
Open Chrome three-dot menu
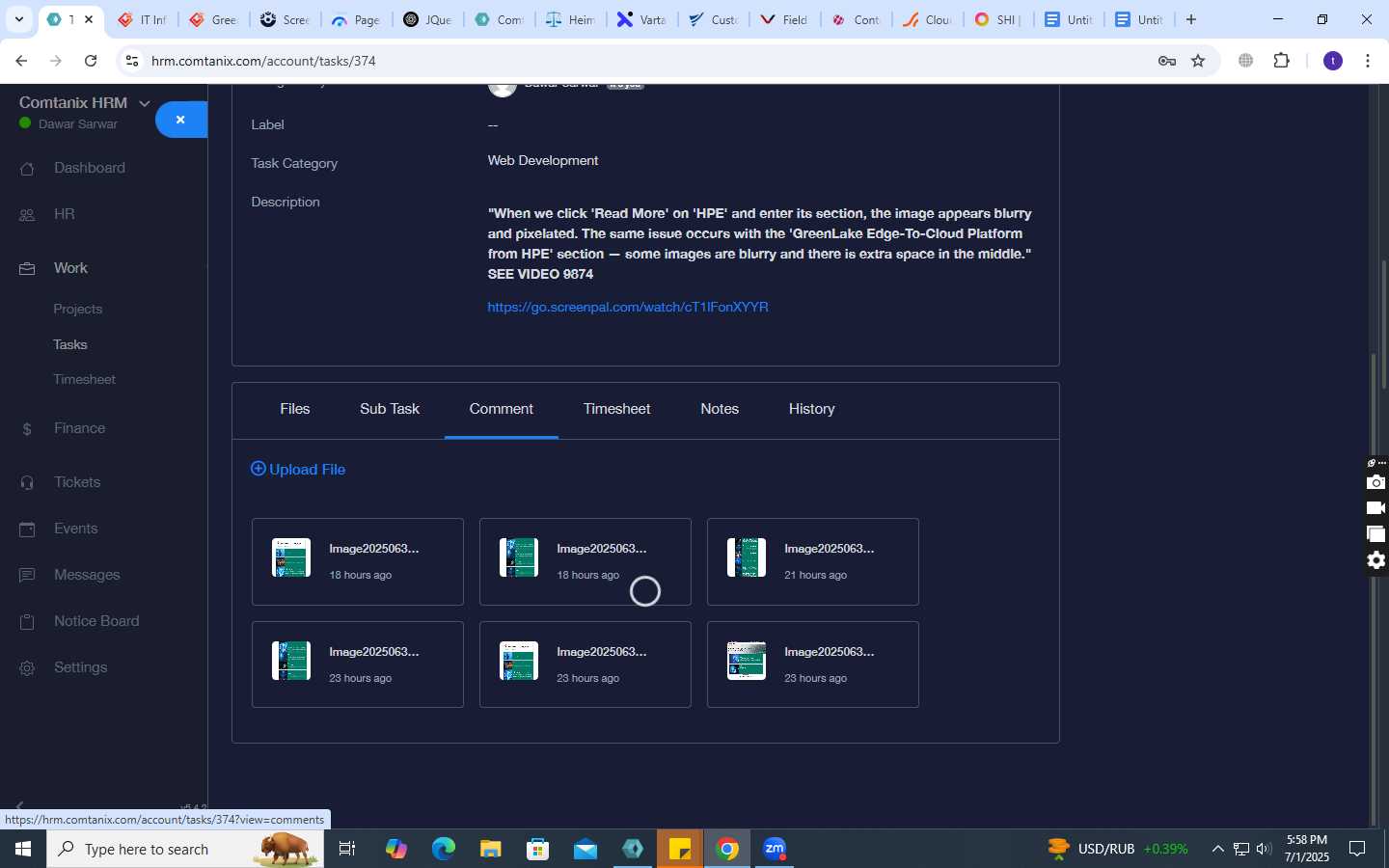coord(1368,61)
